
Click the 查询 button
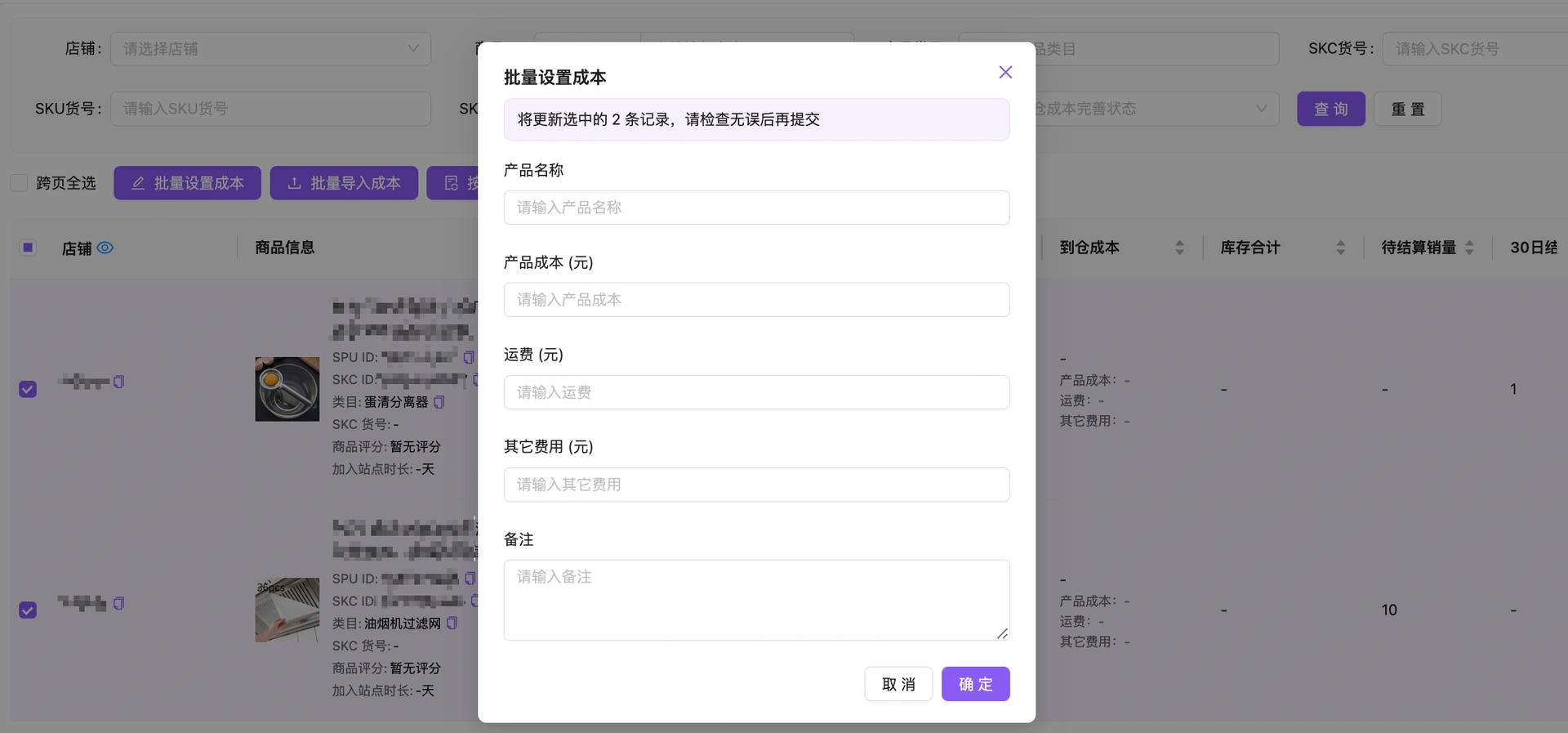1331,109
